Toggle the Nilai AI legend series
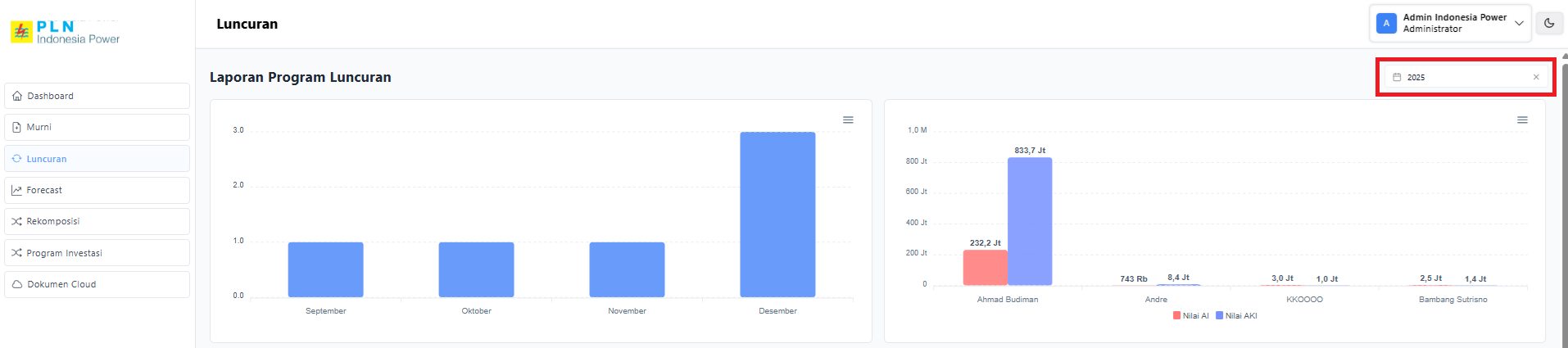1568x348 pixels. point(1190,315)
